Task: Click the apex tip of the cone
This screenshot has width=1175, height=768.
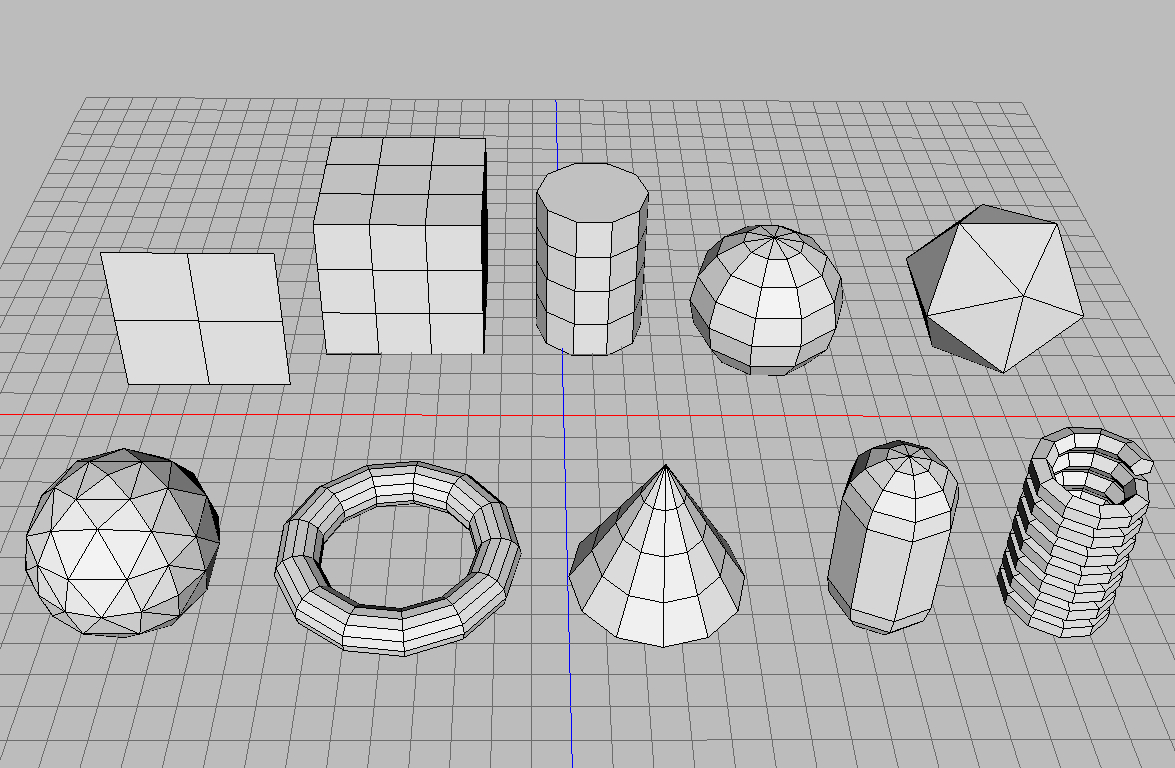Action: 664,467
